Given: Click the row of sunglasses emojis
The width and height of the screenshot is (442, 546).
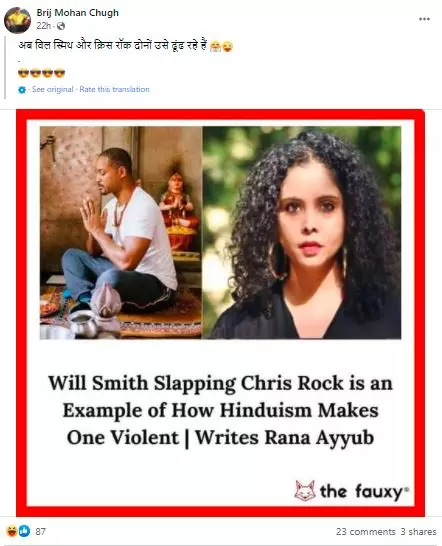Looking at the screenshot, I should click(41, 73).
